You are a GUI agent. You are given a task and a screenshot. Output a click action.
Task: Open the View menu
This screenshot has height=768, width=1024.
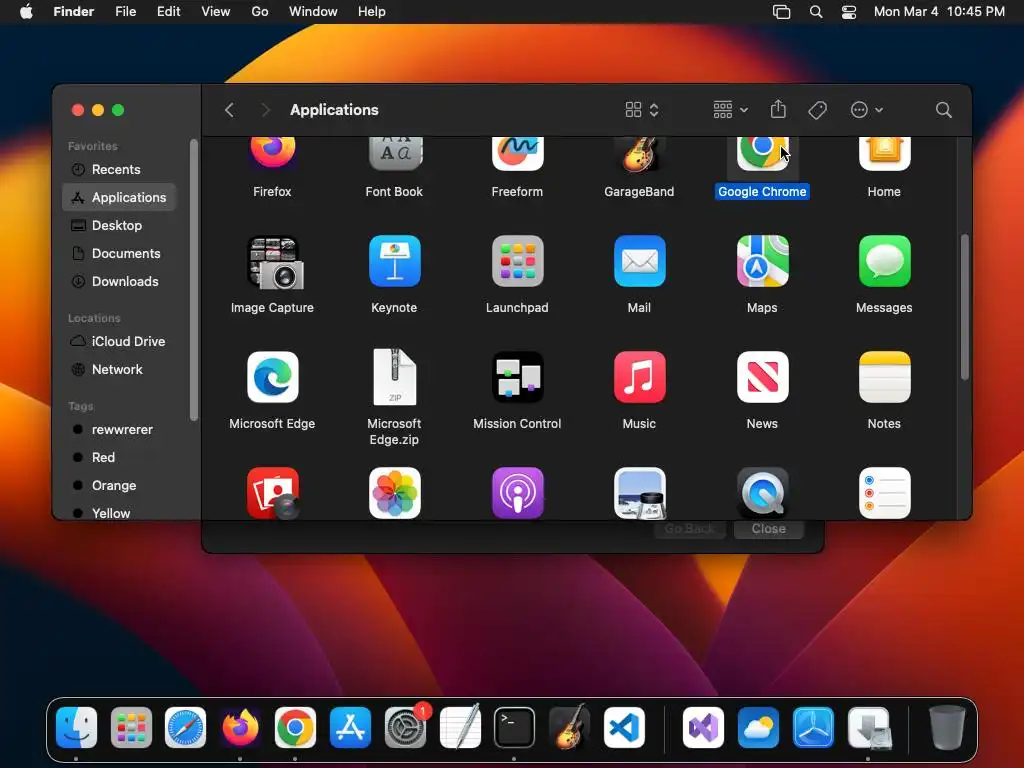point(216,12)
